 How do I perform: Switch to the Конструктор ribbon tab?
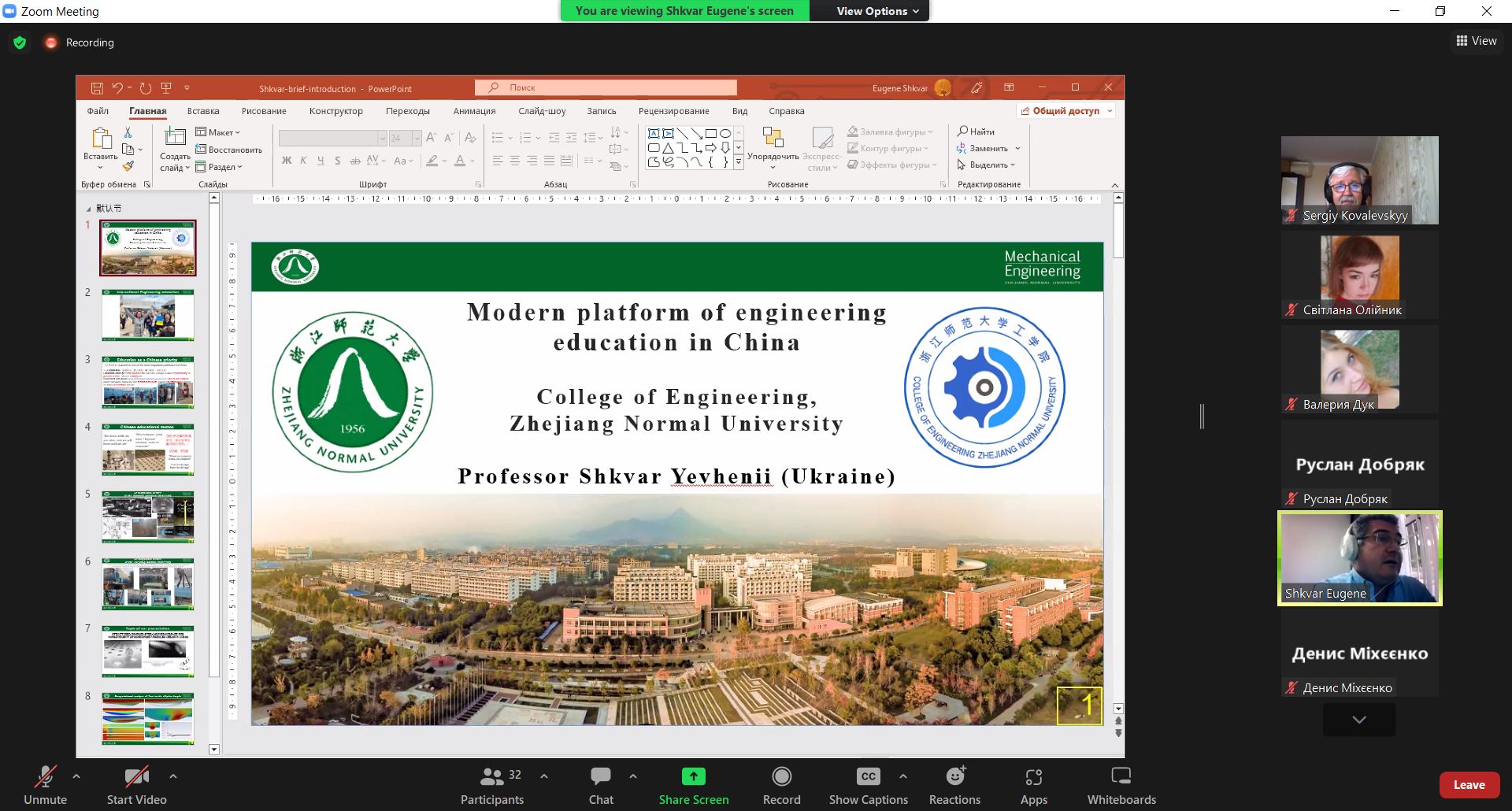coord(336,111)
